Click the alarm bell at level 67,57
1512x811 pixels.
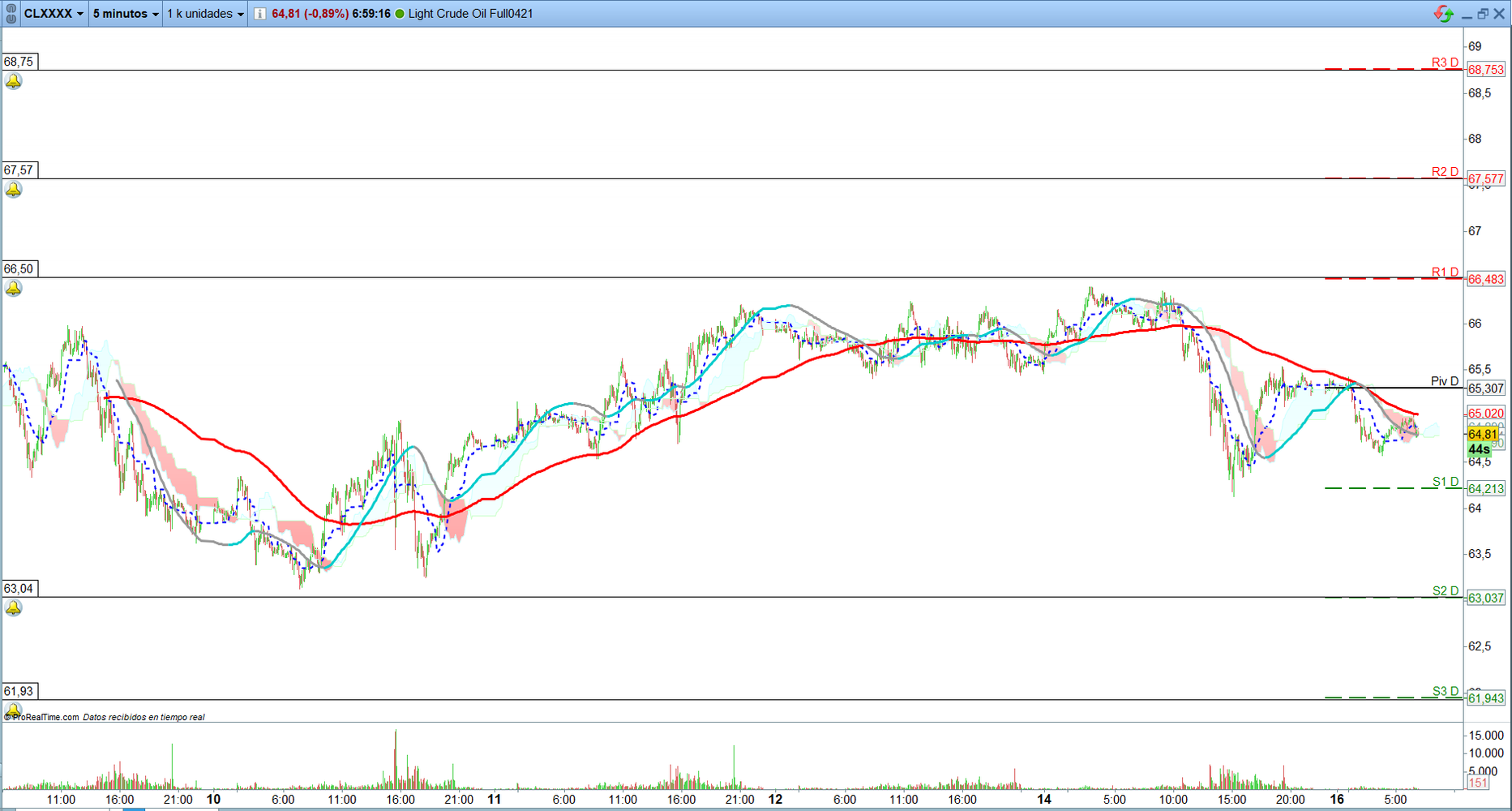coord(14,190)
